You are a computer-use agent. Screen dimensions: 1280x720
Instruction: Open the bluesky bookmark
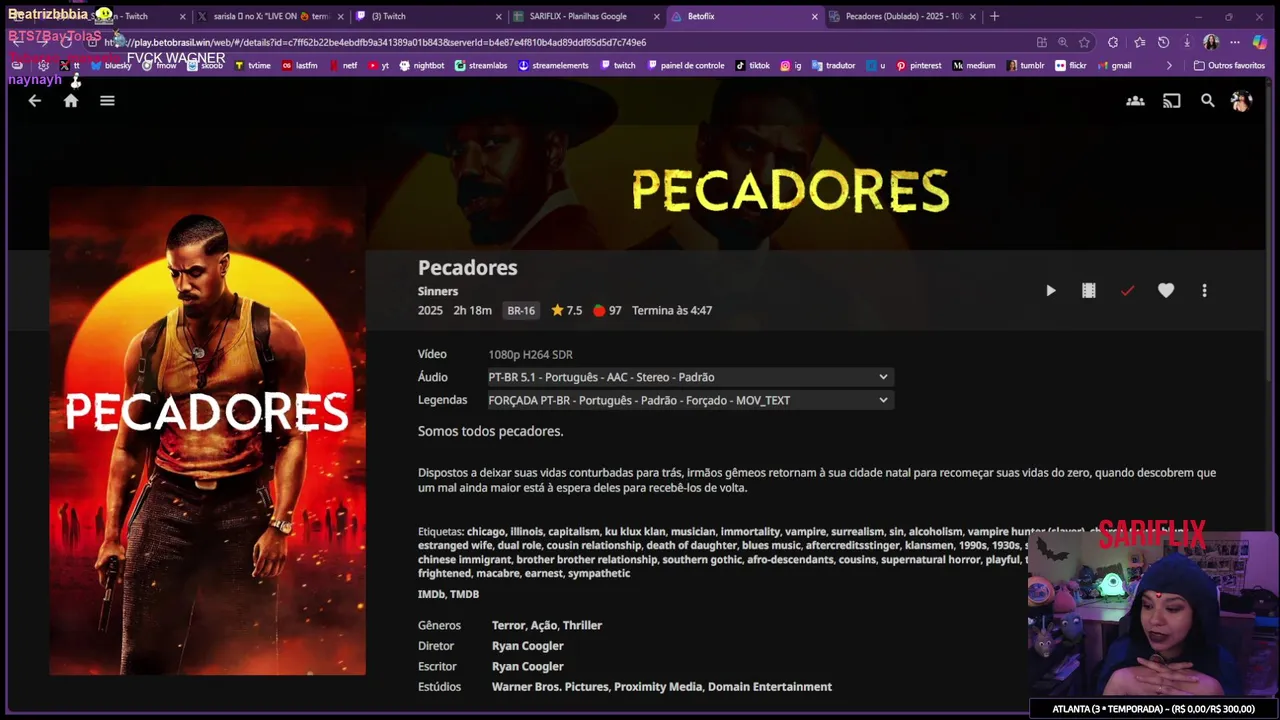pyautogui.click(x=111, y=66)
